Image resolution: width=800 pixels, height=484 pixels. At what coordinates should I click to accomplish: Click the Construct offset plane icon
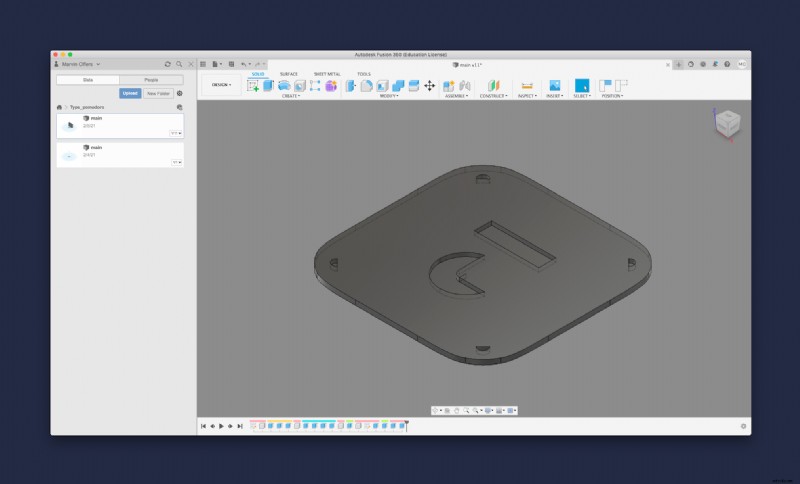(x=491, y=86)
